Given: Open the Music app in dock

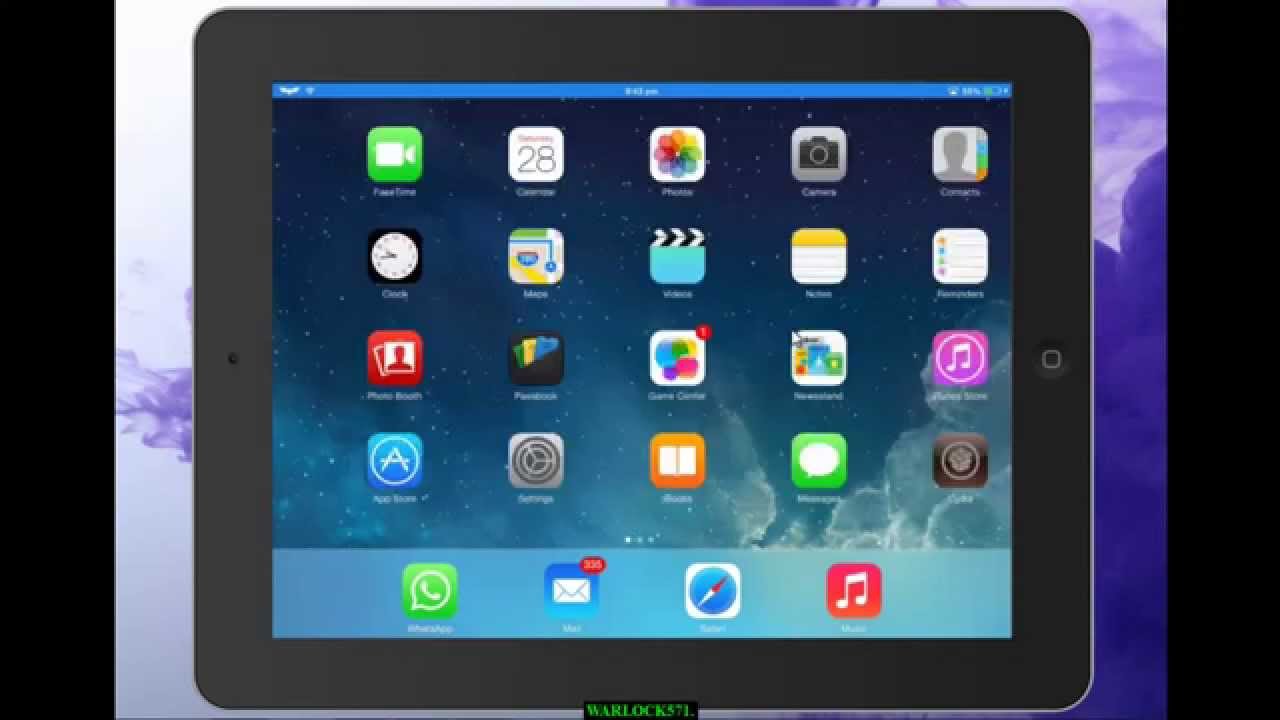Looking at the screenshot, I should coord(854,591).
